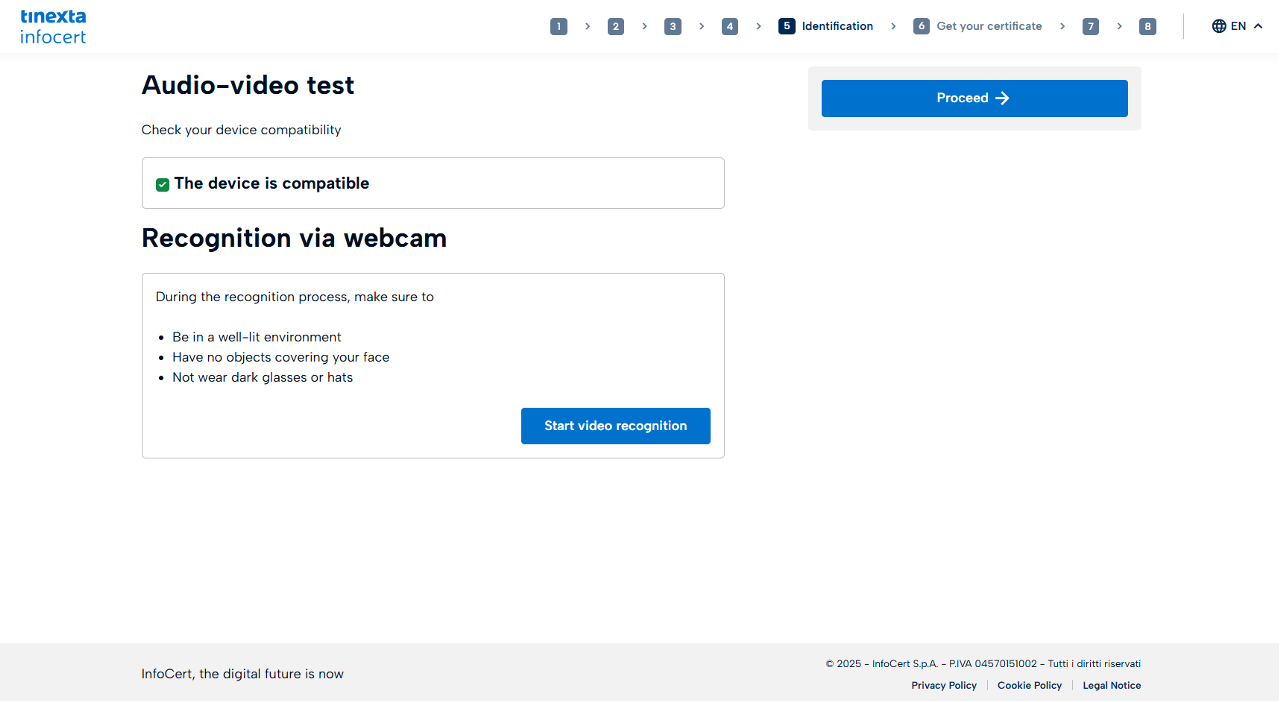
Task: Click step 7 number badge
Action: tap(1090, 27)
